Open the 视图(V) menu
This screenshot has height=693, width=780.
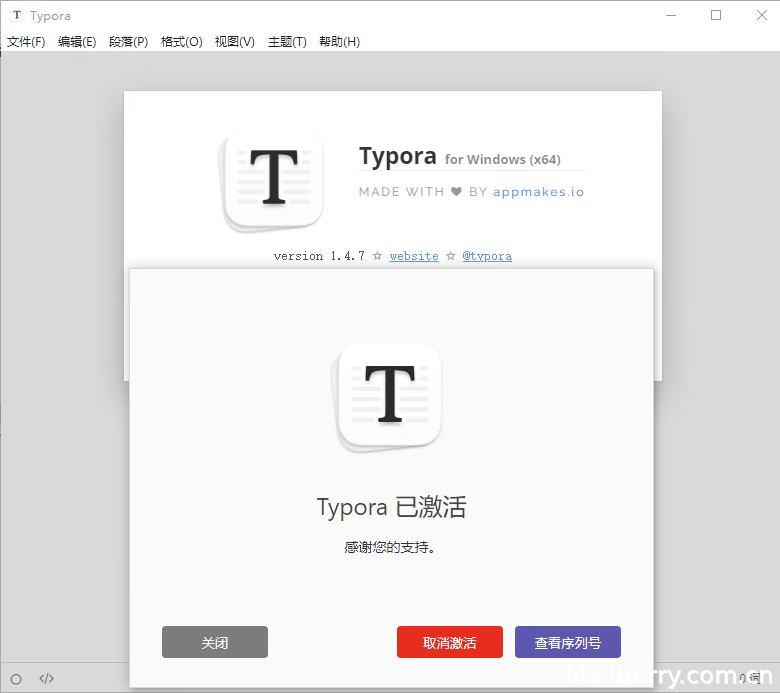[x=235, y=42]
